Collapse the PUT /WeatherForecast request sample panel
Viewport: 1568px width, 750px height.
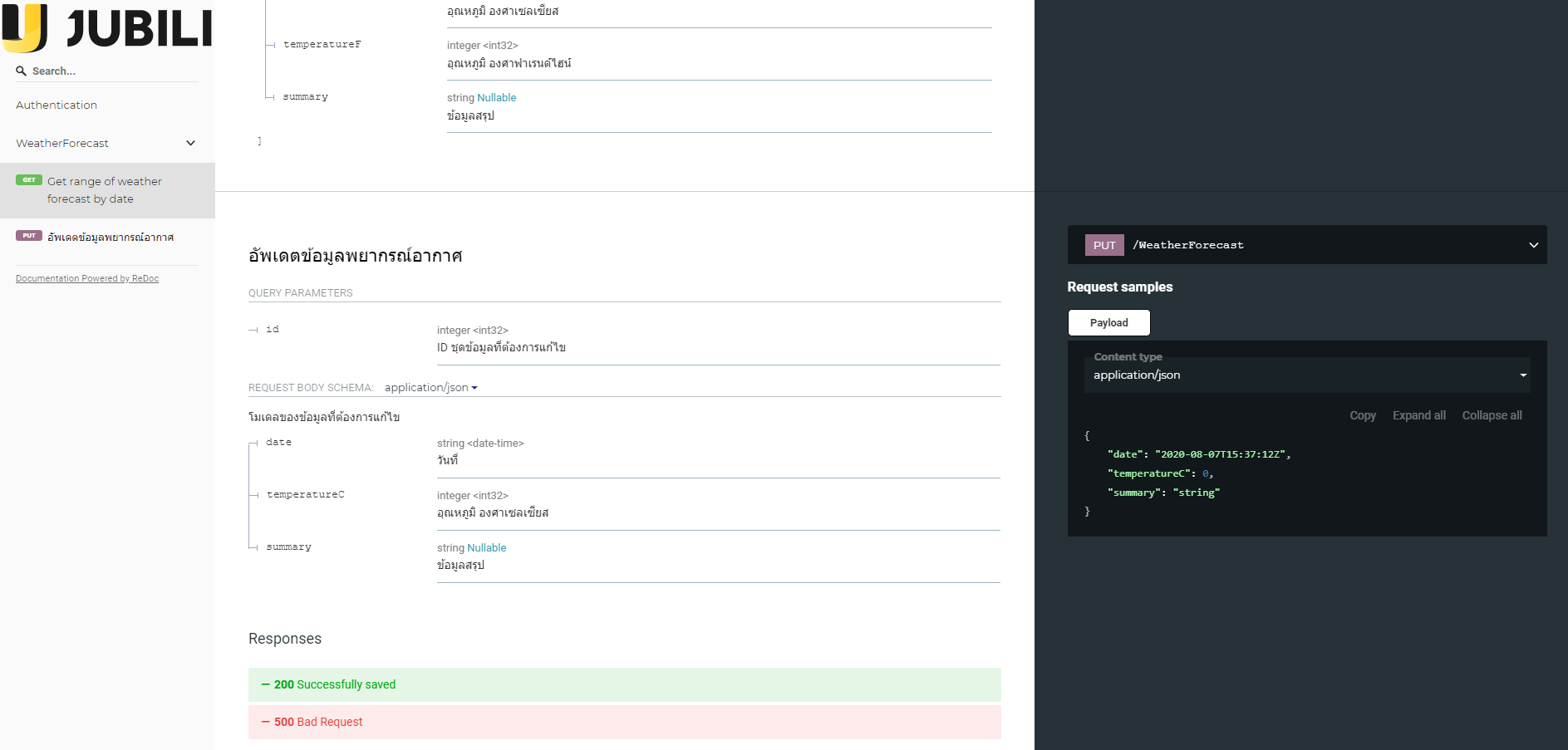coord(1533,244)
